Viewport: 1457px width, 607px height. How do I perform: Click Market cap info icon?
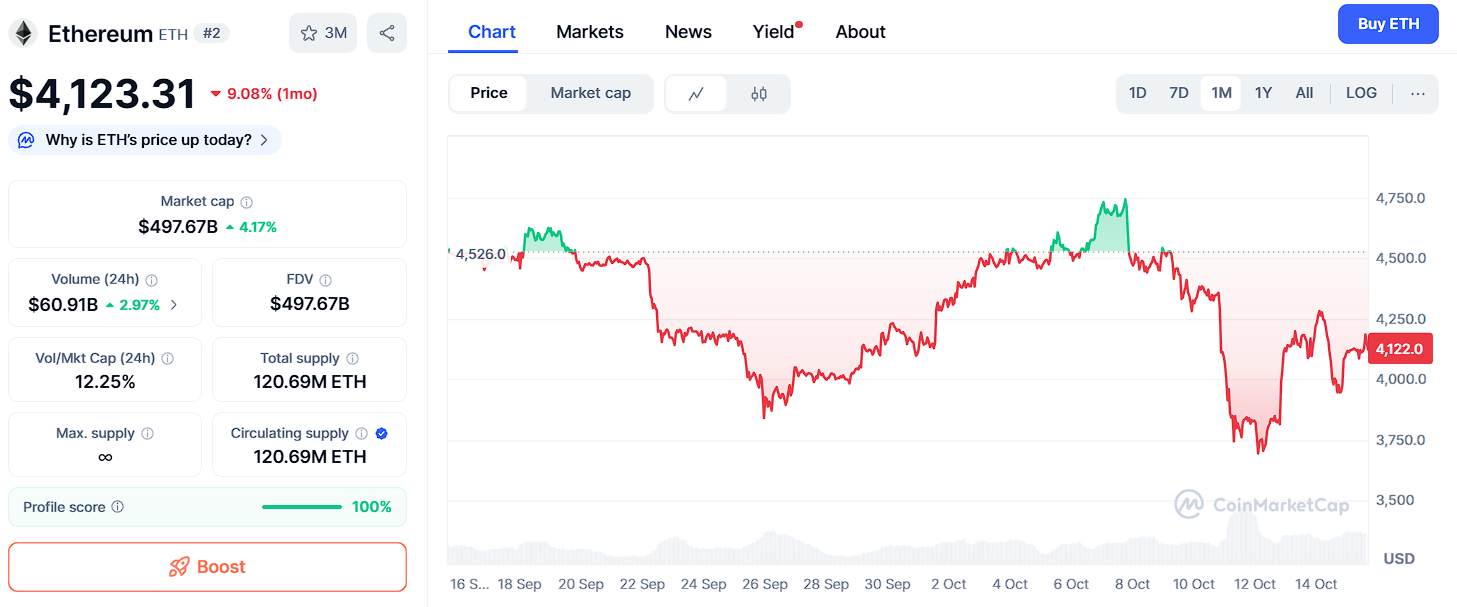point(247,202)
